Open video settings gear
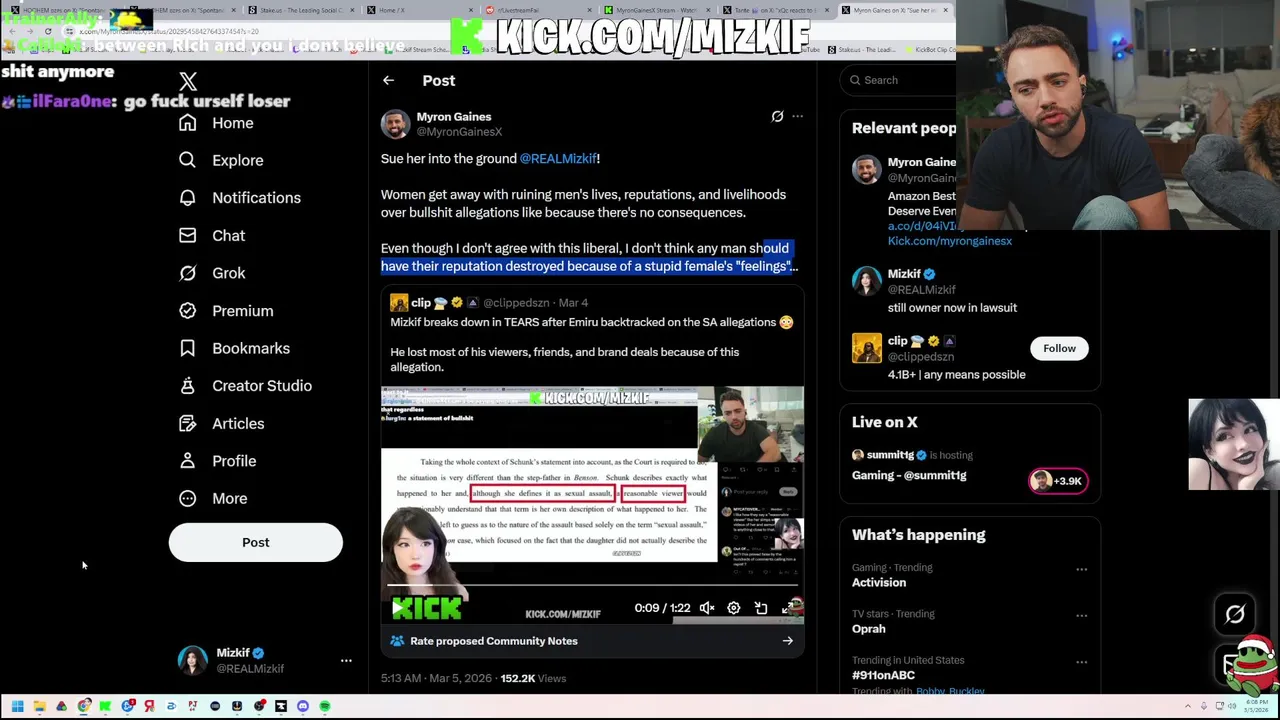The width and height of the screenshot is (1280, 720). tap(733, 608)
